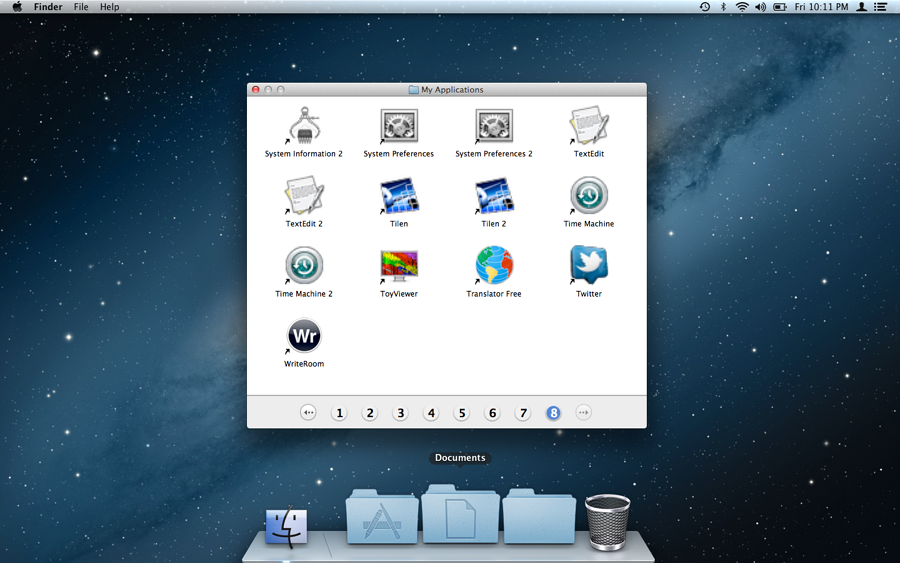This screenshot has height=563, width=900.
Task: Open the Twitter bird icon
Action: [x=589, y=265]
